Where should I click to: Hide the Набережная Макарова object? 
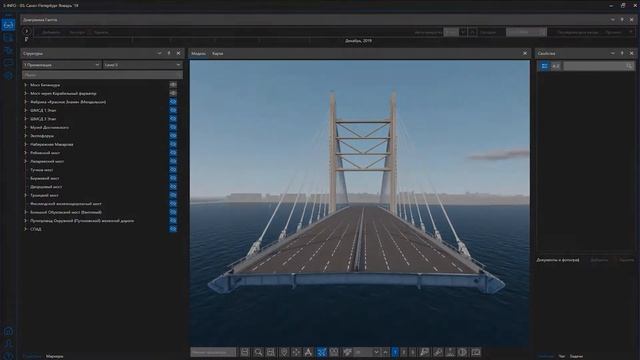[x=173, y=144]
